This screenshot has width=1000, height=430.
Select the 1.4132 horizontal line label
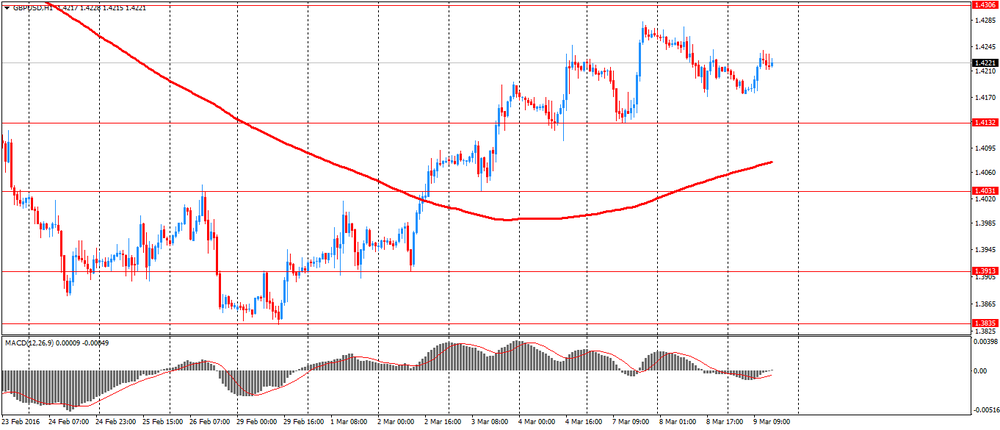tap(985, 122)
